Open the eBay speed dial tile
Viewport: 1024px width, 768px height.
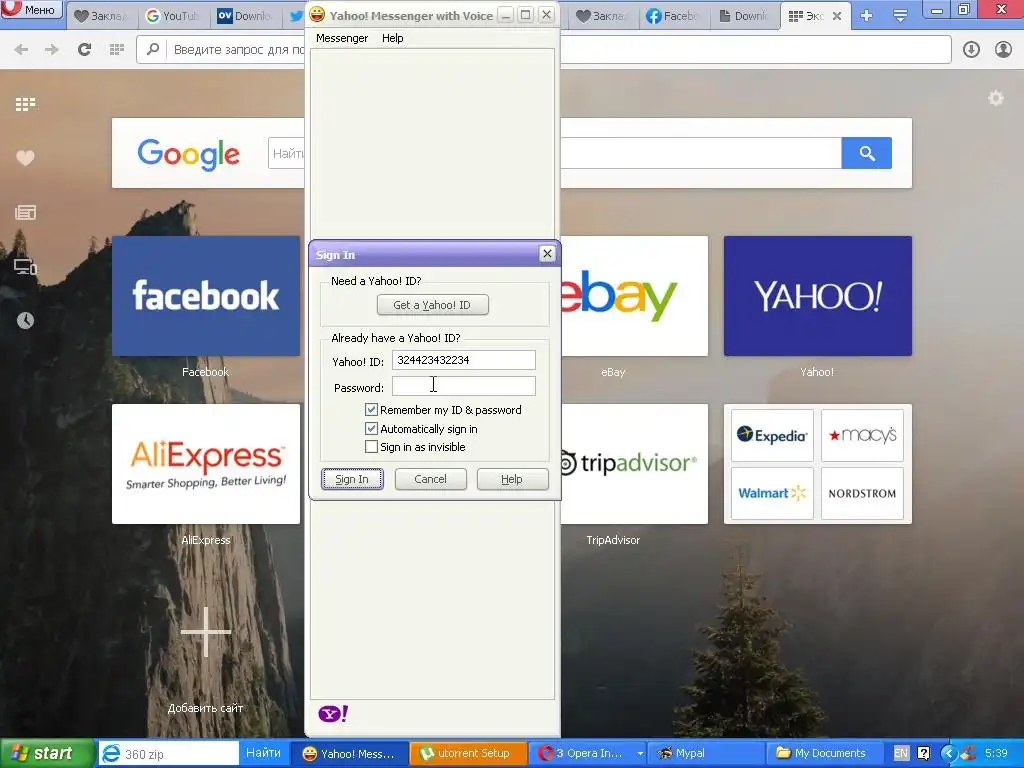click(634, 296)
